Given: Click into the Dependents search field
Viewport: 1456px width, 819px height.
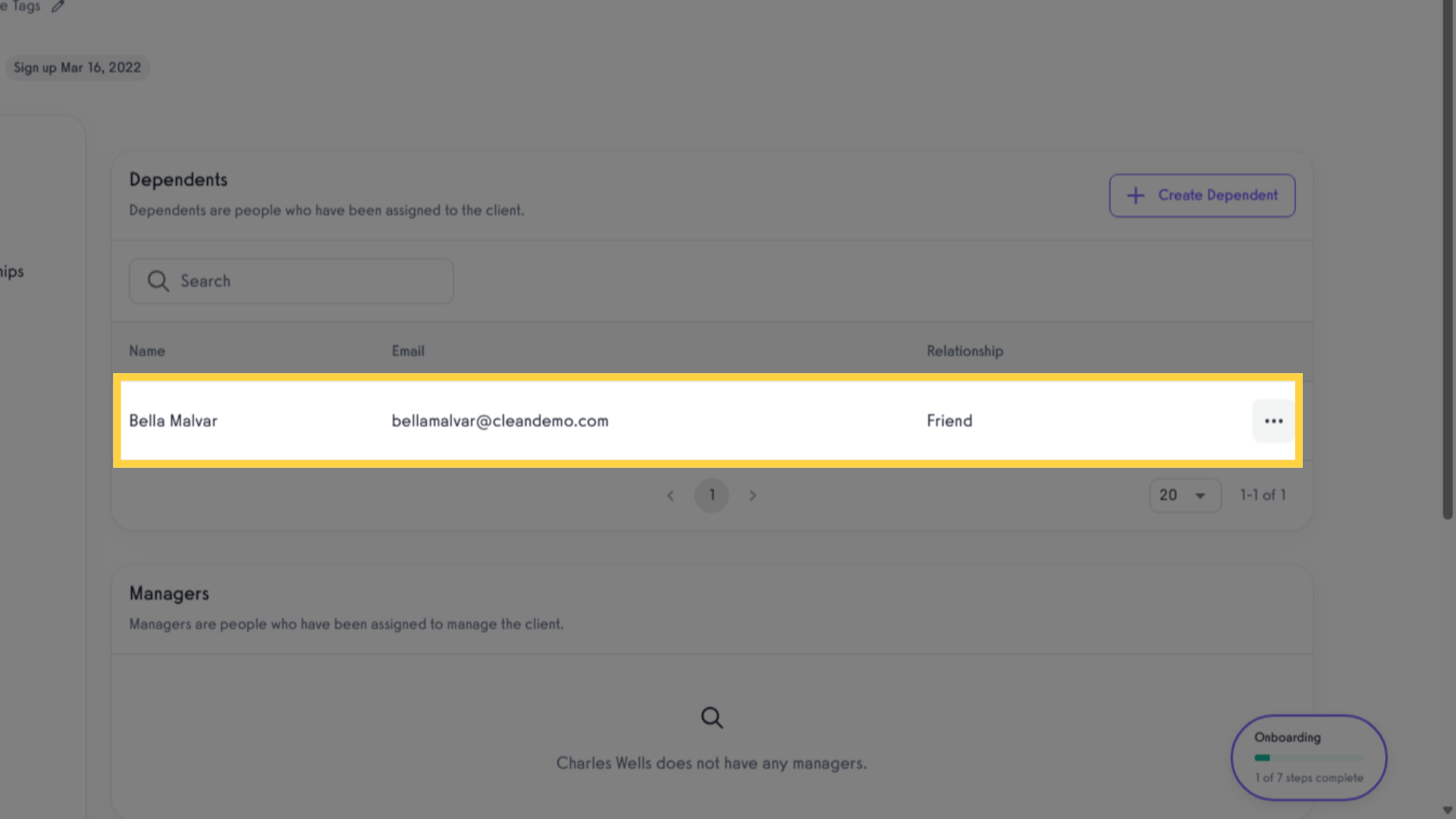Looking at the screenshot, I should coord(291,281).
